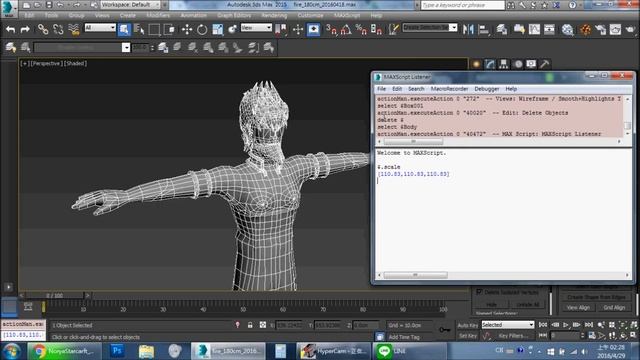
Task: Open the Workspace: Default dropdown
Action: 131,5
